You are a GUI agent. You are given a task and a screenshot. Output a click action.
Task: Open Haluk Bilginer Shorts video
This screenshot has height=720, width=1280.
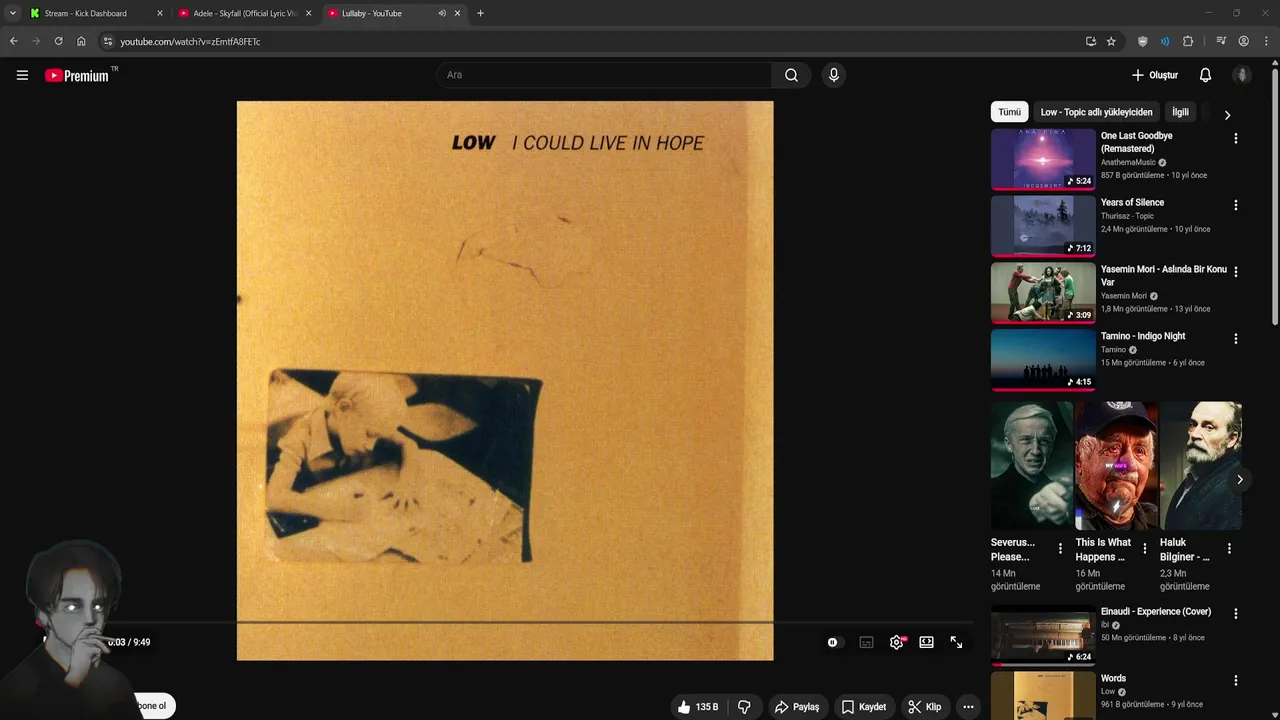point(1200,466)
